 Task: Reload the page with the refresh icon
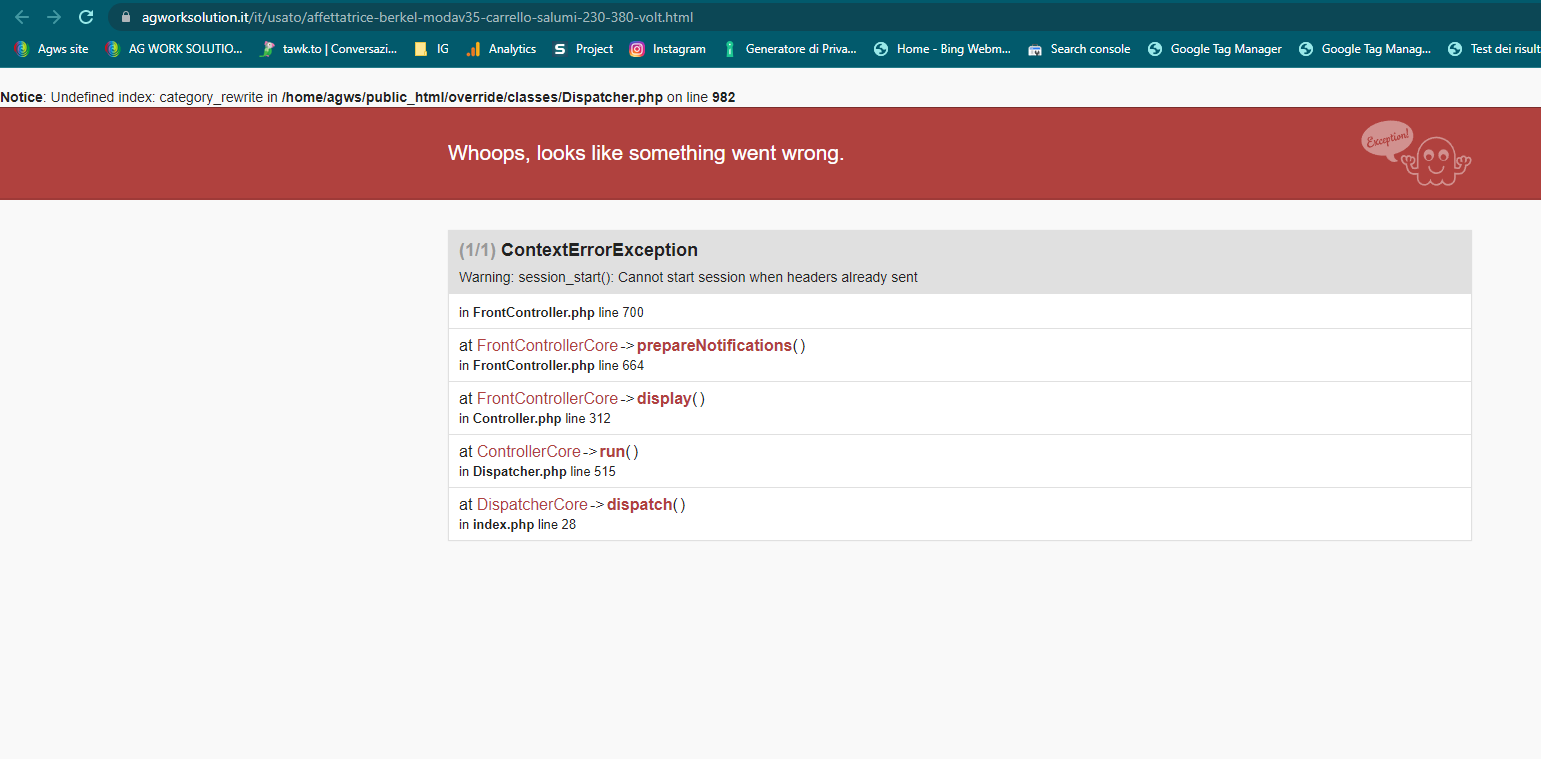pyautogui.click(x=86, y=17)
